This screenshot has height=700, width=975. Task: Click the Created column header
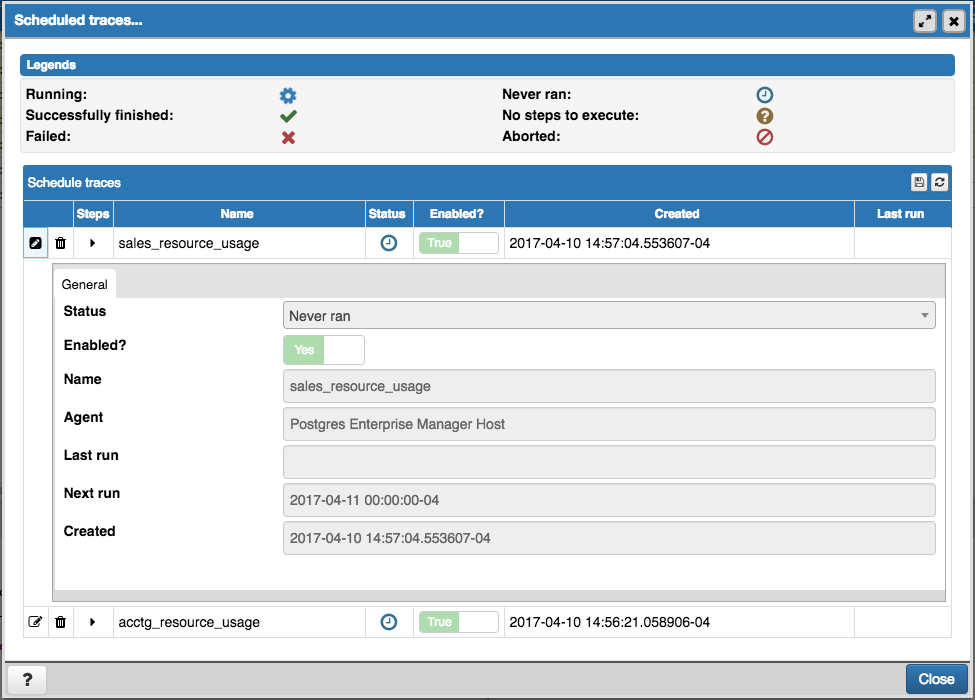[x=677, y=214]
